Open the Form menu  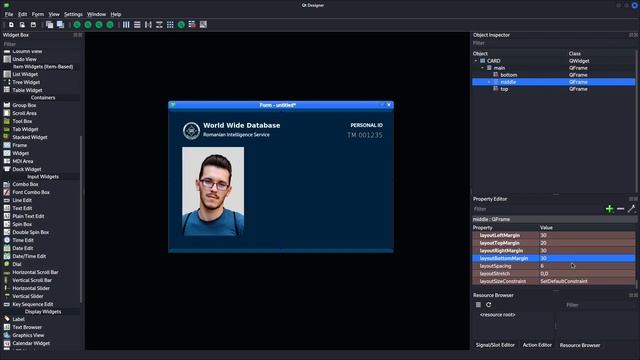(x=38, y=14)
